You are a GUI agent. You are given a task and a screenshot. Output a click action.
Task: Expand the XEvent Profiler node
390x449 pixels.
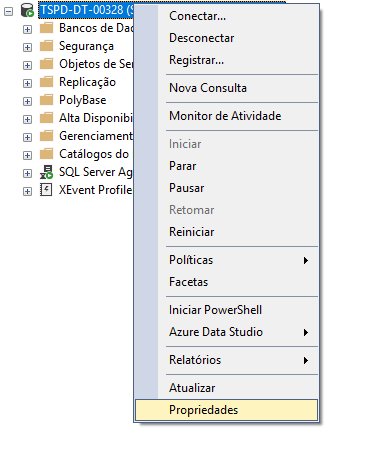(27, 192)
